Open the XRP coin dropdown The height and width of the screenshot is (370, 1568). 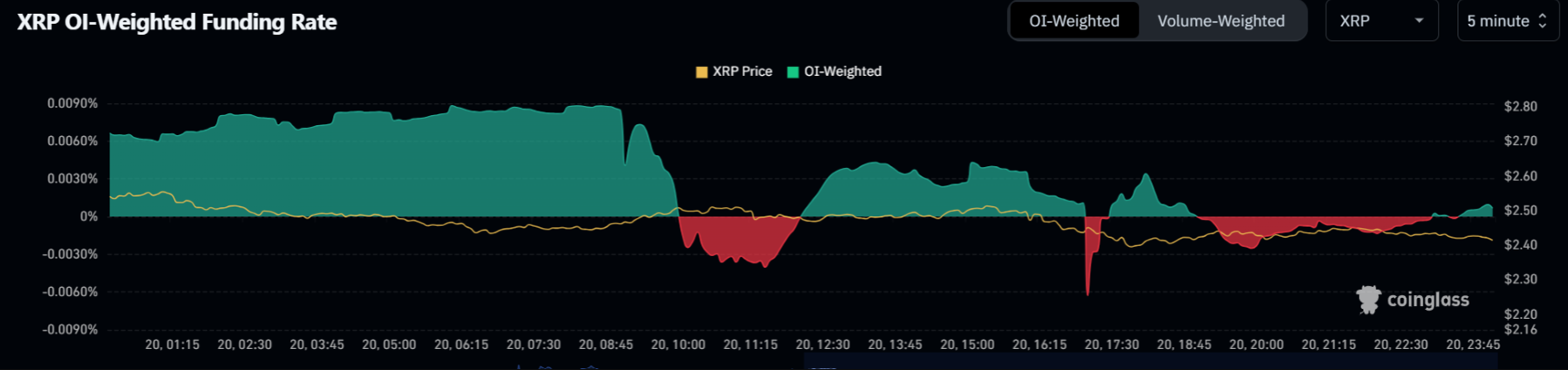coord(1382,21)
